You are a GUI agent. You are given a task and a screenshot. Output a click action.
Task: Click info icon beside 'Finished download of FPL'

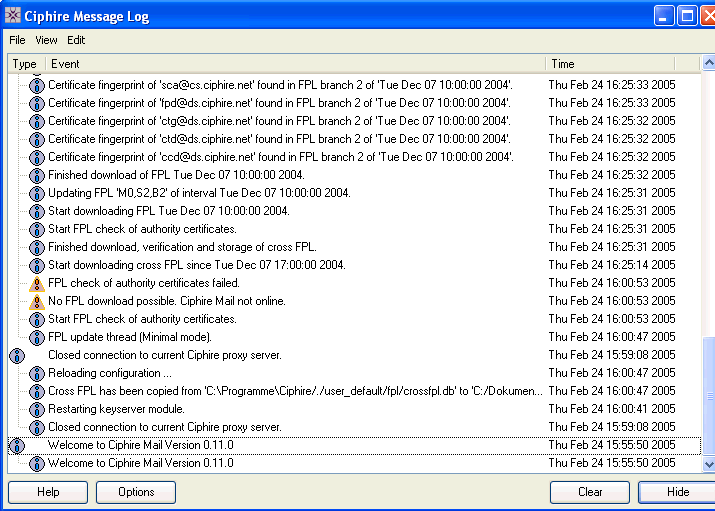[x=36, y=175]
